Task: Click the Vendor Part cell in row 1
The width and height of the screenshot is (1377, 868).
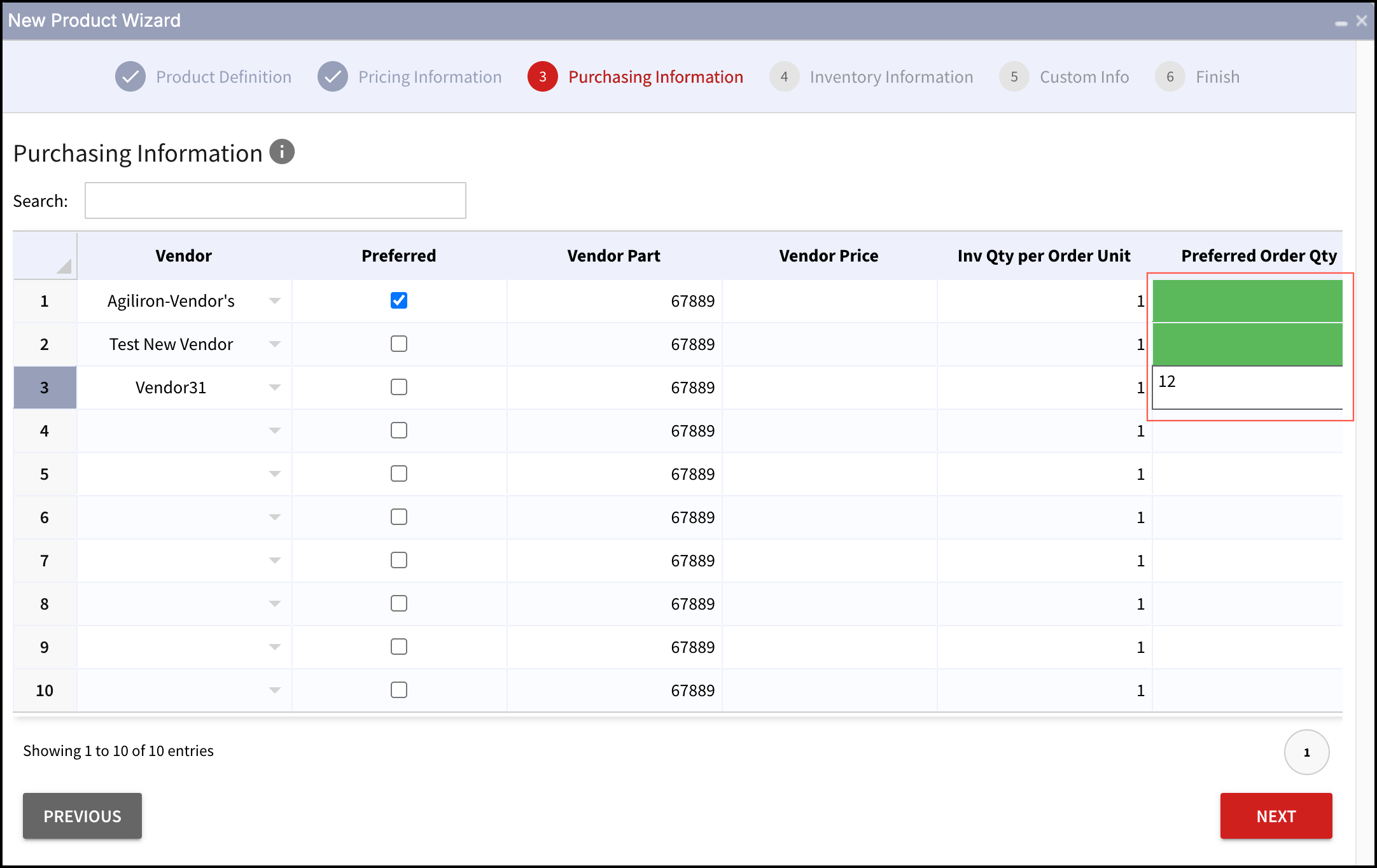Action: [x=614, y=301]
